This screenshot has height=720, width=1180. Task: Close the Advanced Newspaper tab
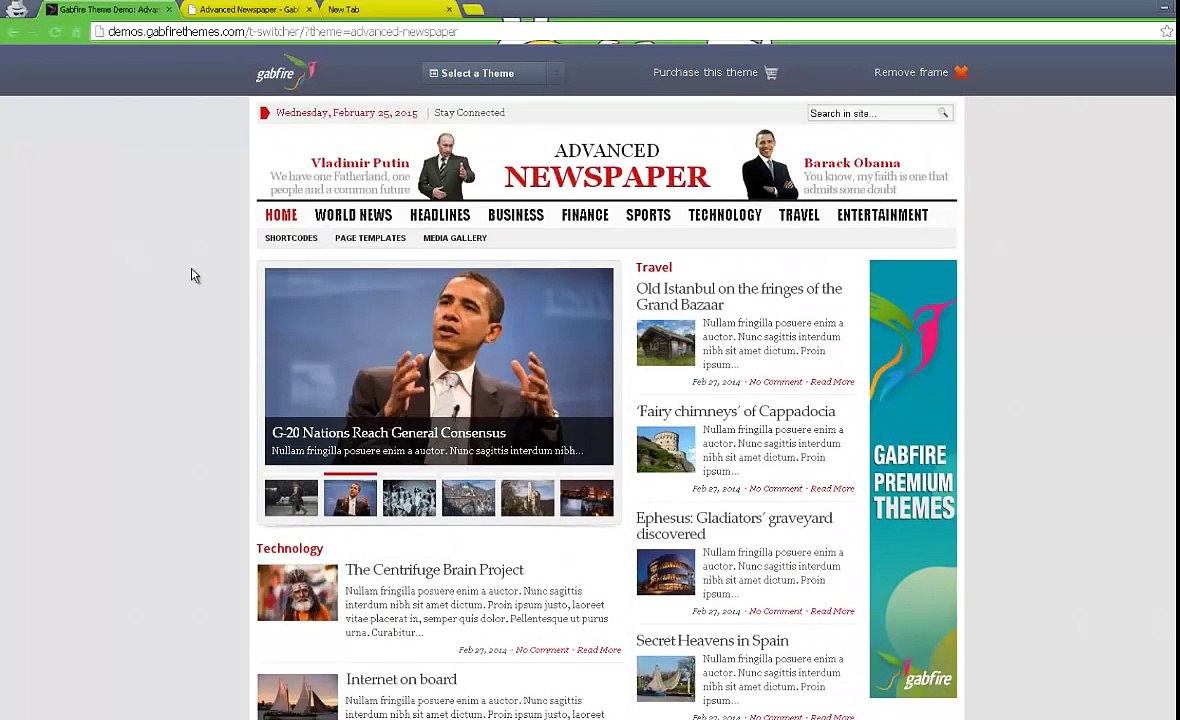click(309, 10)
